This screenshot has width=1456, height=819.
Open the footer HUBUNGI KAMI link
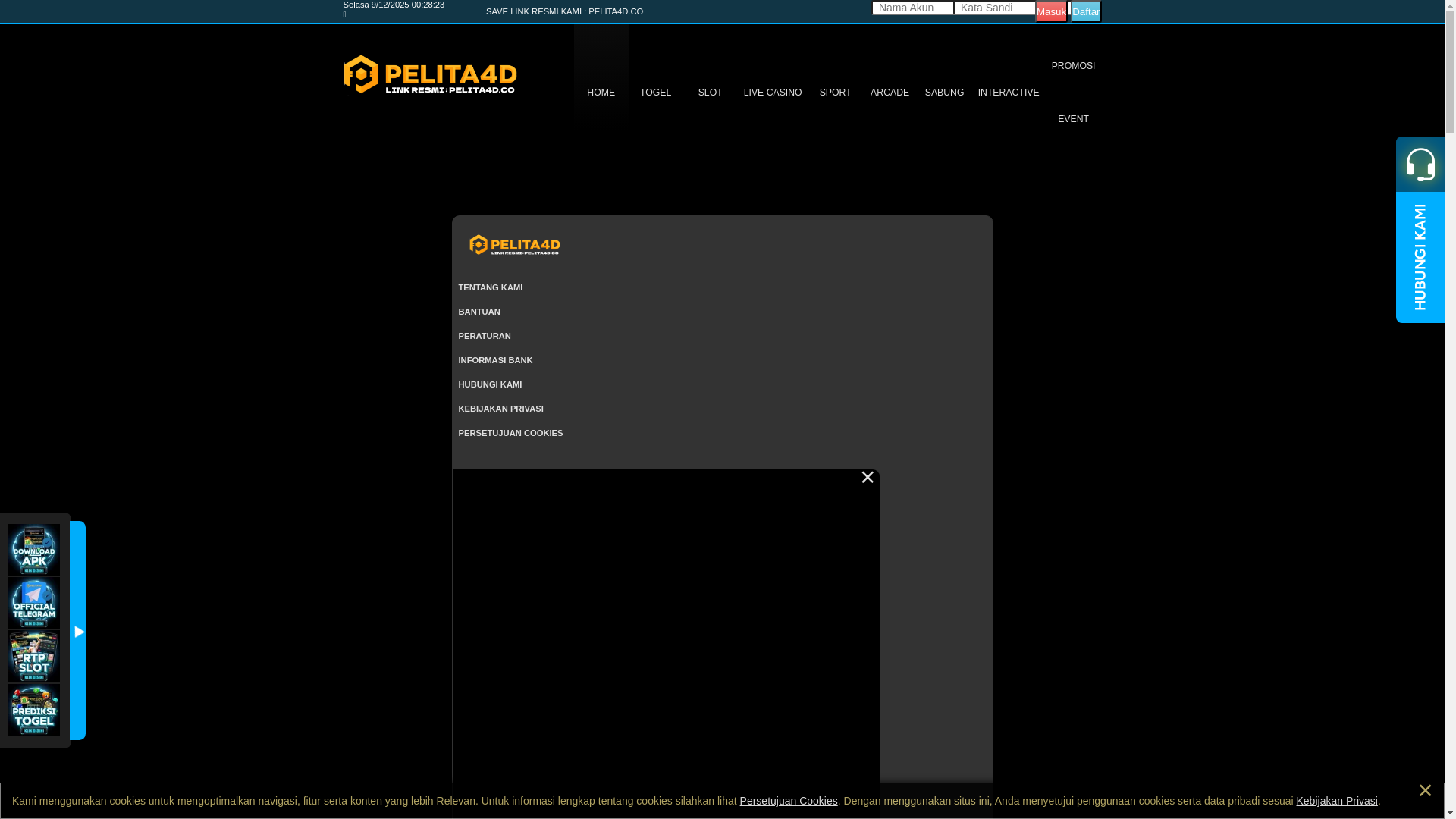click(x=490, y=384)
